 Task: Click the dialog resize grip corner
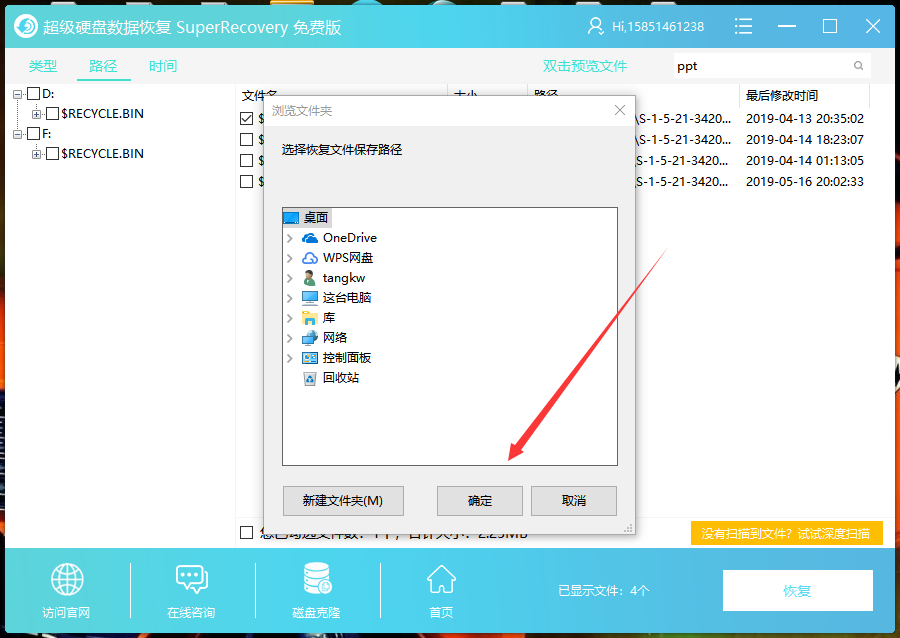[x=629, y=528]
